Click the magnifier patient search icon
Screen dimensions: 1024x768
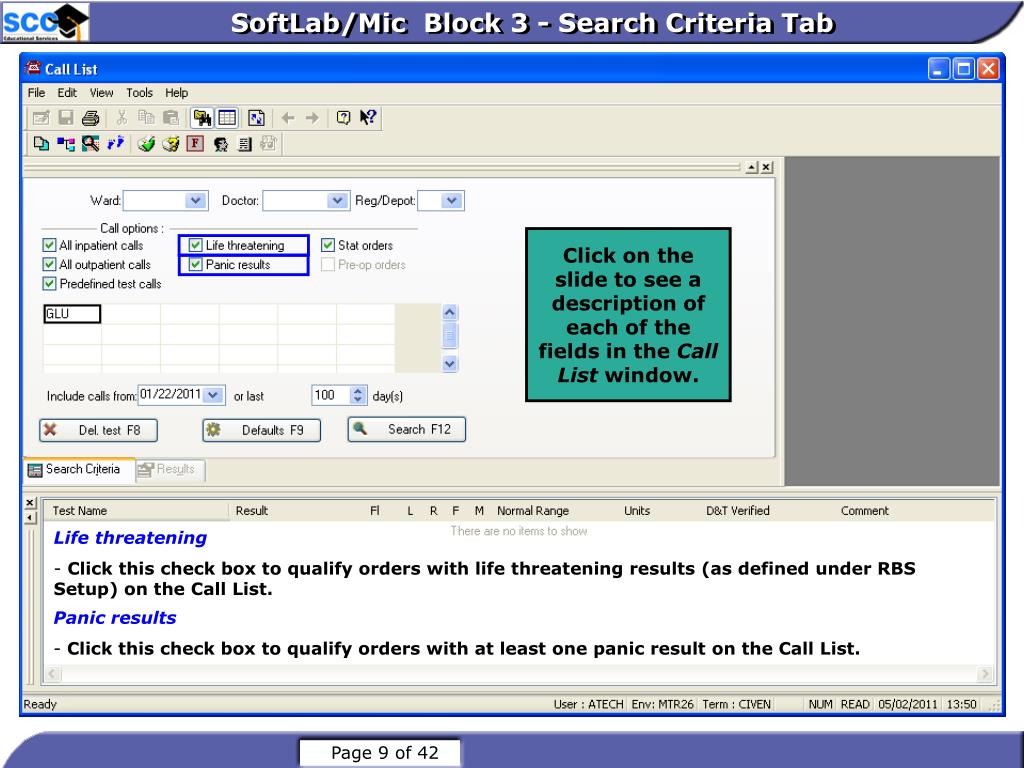(90, 144)
